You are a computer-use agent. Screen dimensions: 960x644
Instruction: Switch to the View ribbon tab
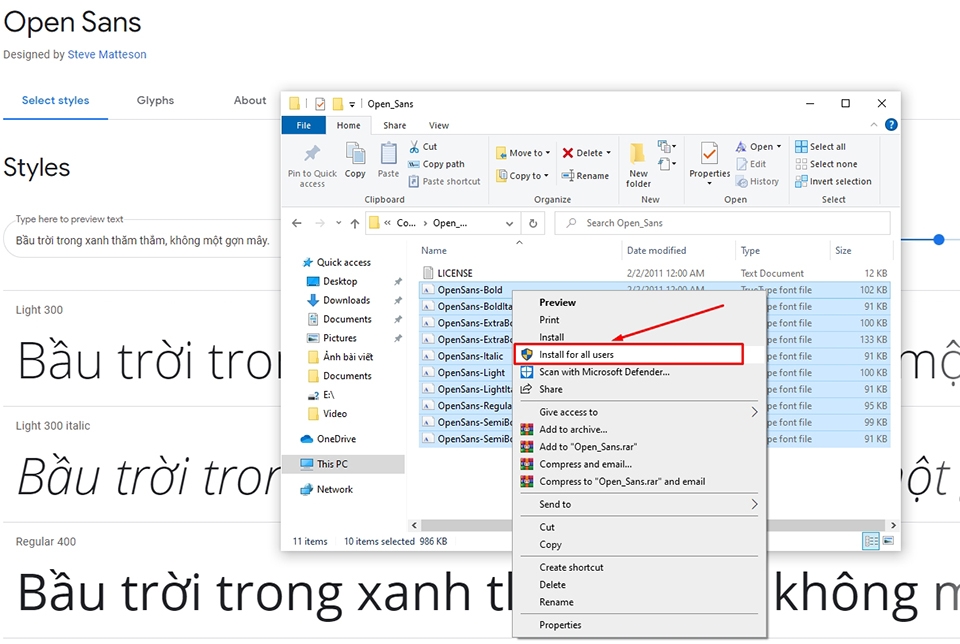(x=438, y=125)
